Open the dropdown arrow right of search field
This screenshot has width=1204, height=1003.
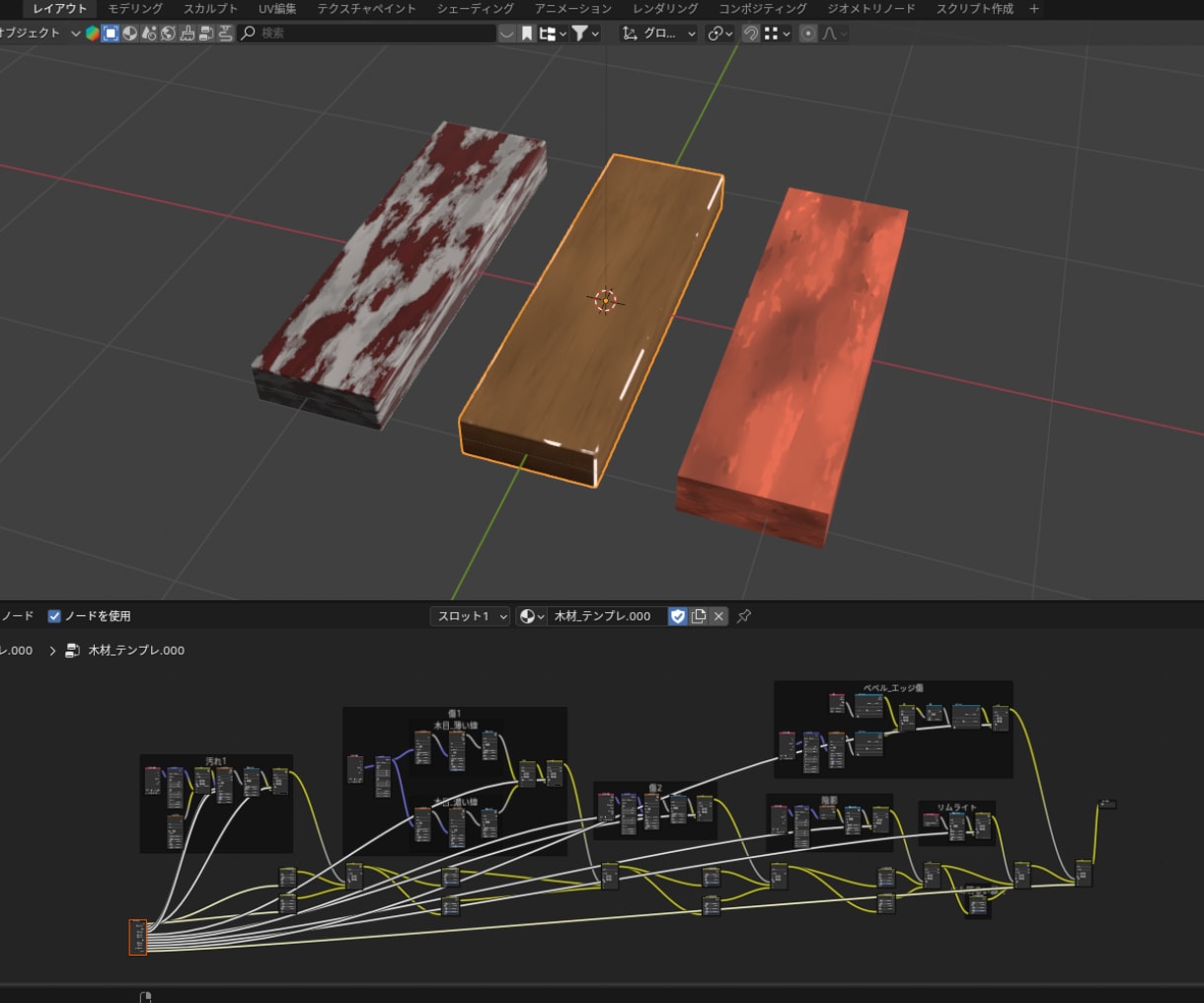point(507,34)
